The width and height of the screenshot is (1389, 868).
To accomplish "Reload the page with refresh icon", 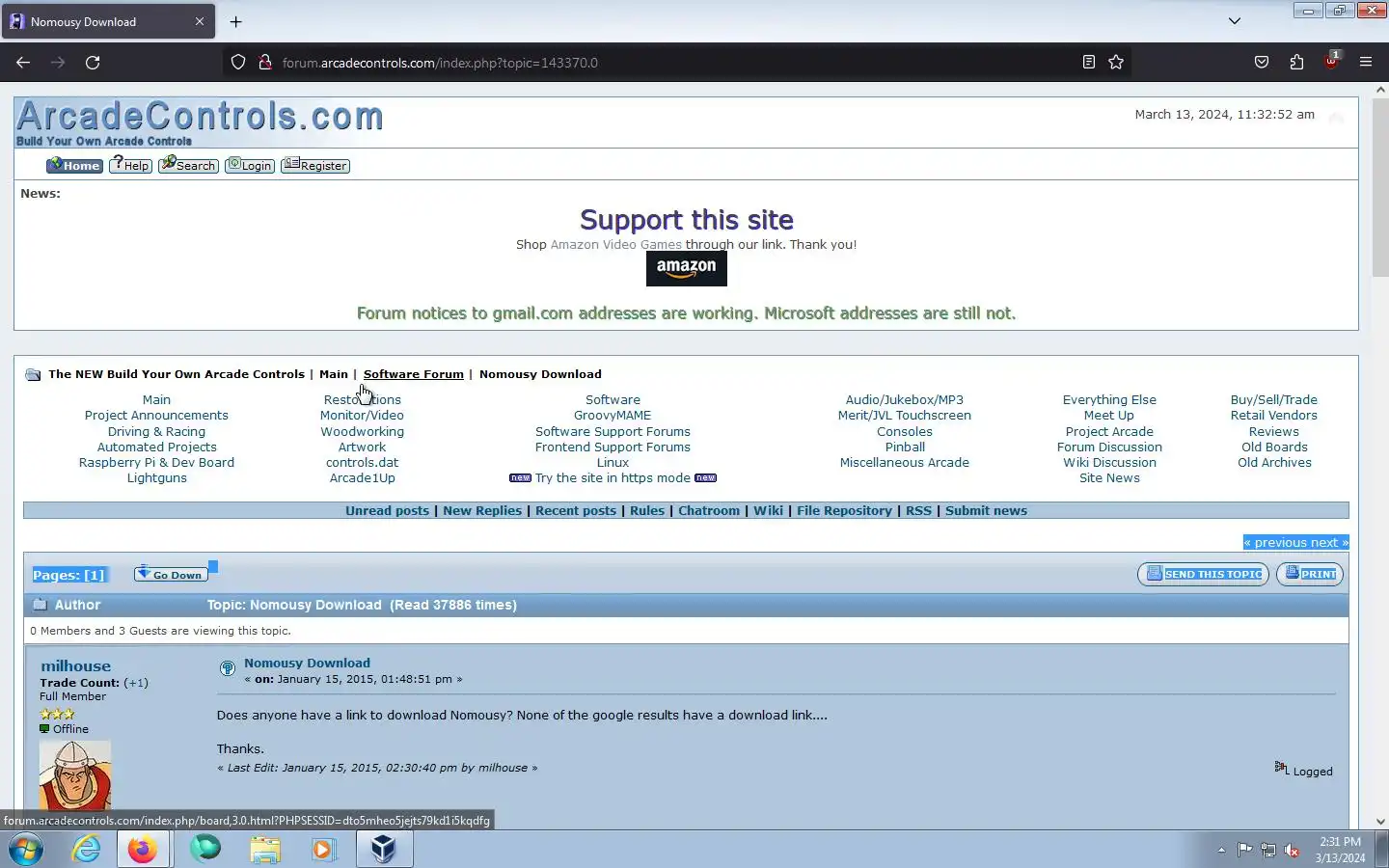I will pos(93,62).
